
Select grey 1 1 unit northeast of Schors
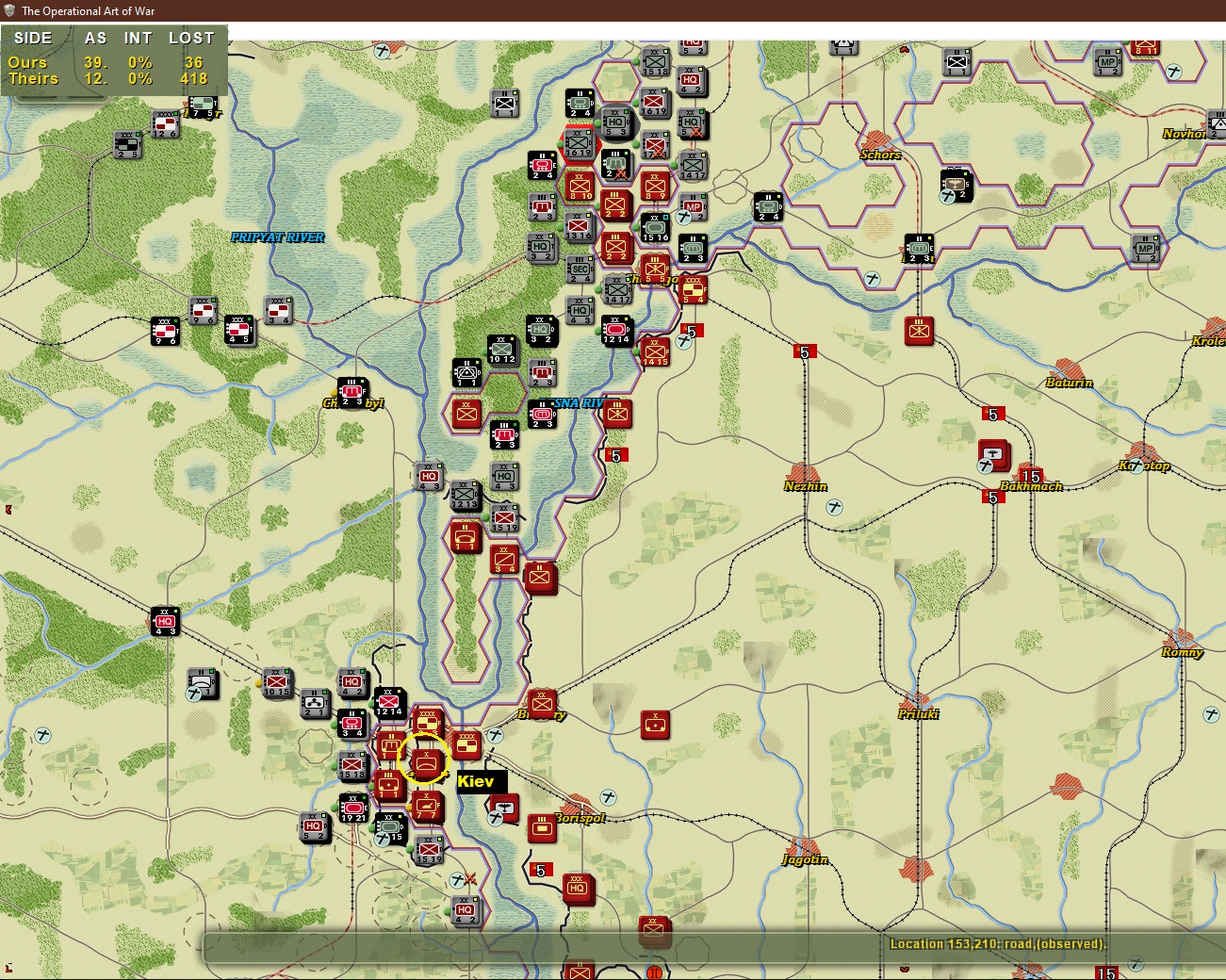956,62
